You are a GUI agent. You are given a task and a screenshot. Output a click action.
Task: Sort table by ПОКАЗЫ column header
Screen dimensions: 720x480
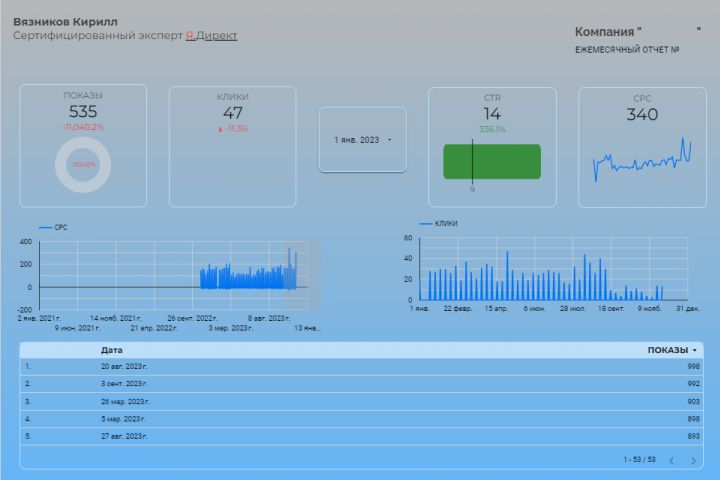(672, 350)
